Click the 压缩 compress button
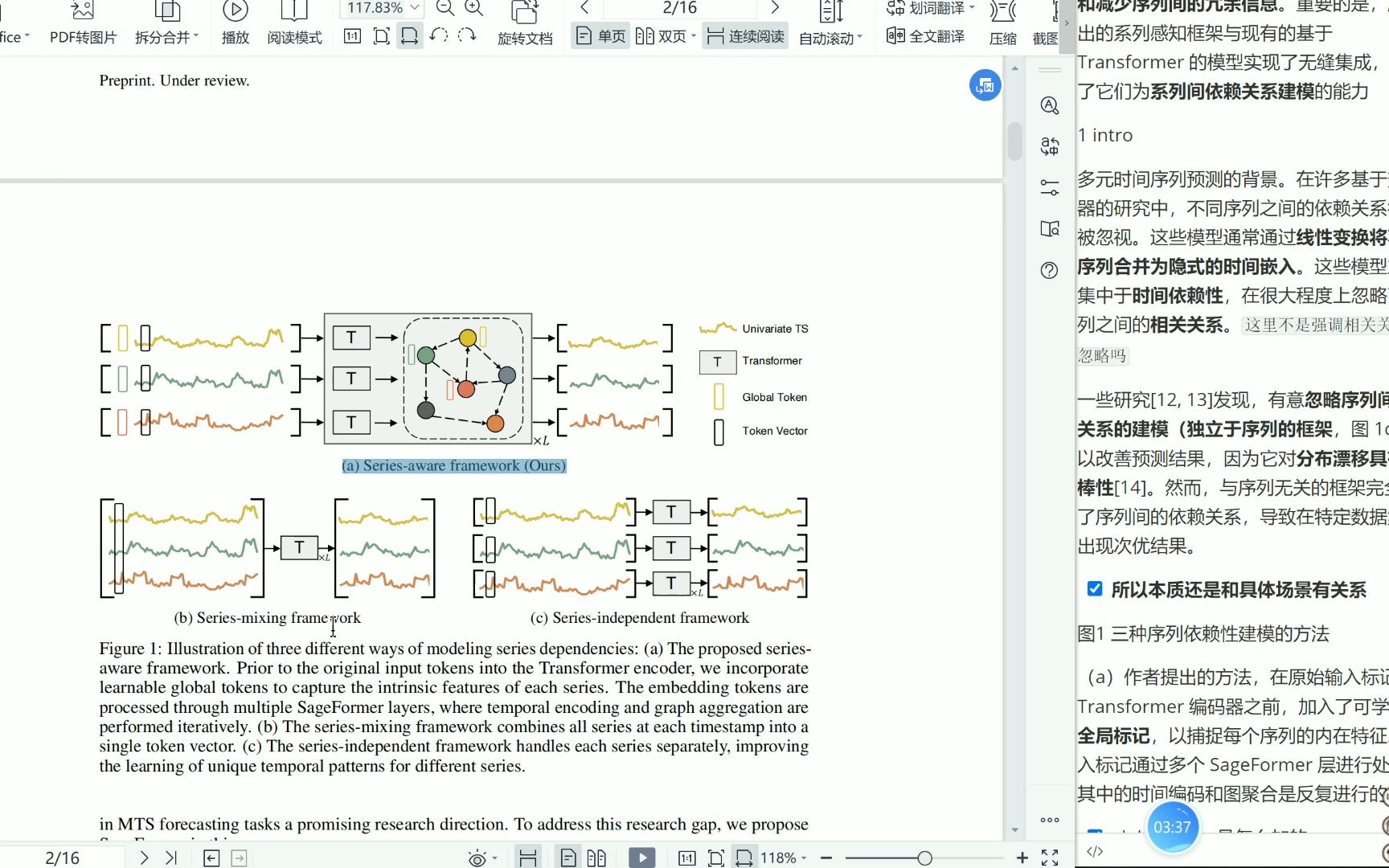Screen dimensions: 1389x868 pyautogui.click(x=1002, y=24)
